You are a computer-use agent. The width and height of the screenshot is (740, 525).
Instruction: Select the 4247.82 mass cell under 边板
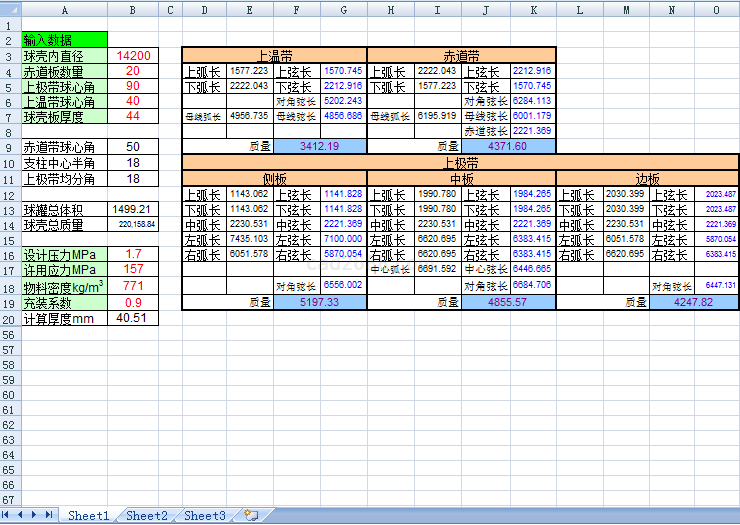[x=694, y=301]
